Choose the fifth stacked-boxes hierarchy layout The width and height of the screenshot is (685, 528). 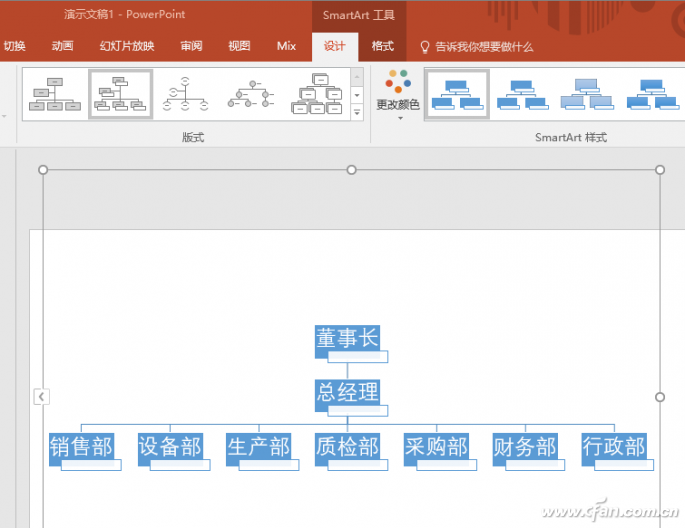316,94
